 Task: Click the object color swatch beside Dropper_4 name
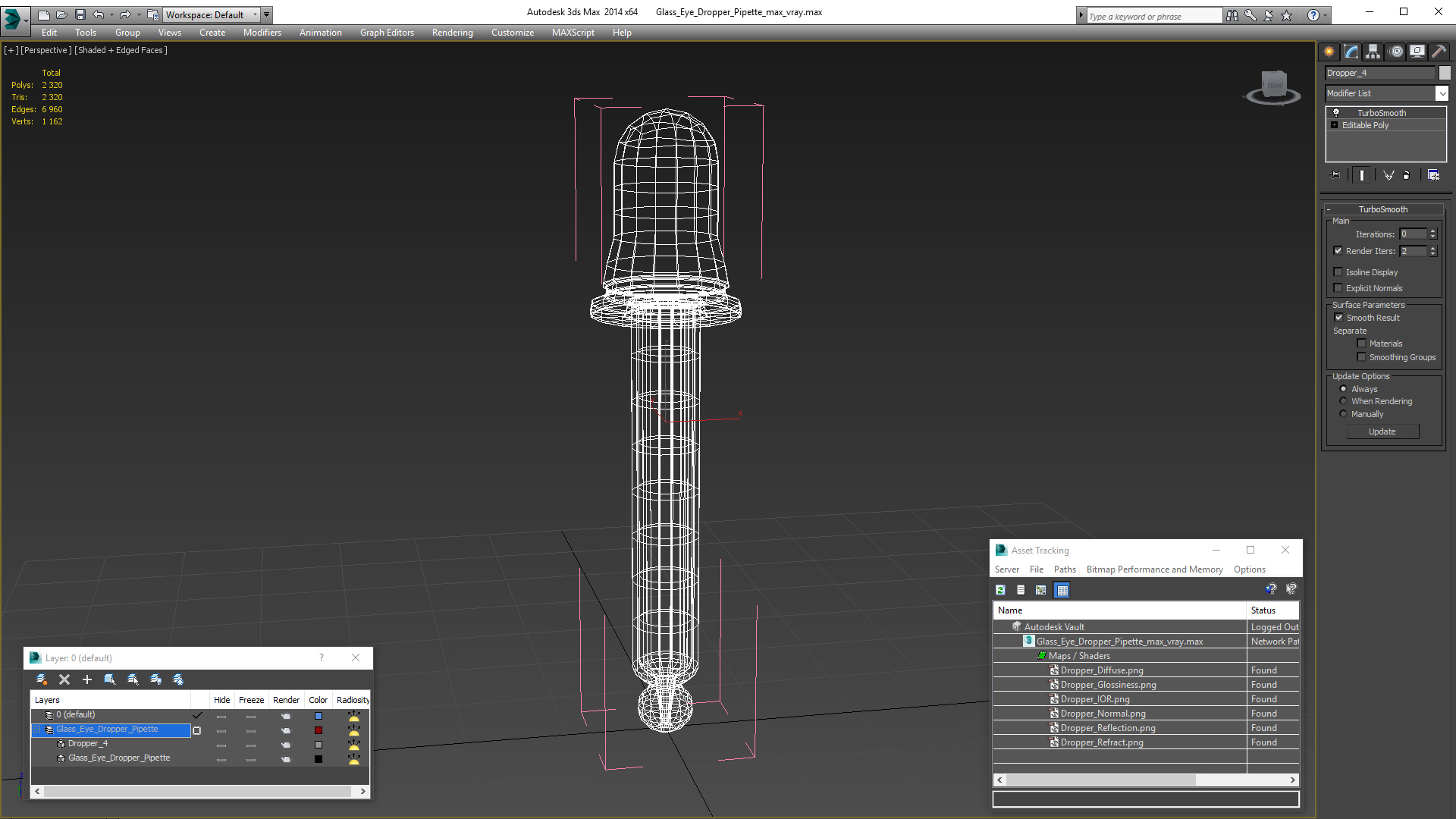pos(1445,73)
